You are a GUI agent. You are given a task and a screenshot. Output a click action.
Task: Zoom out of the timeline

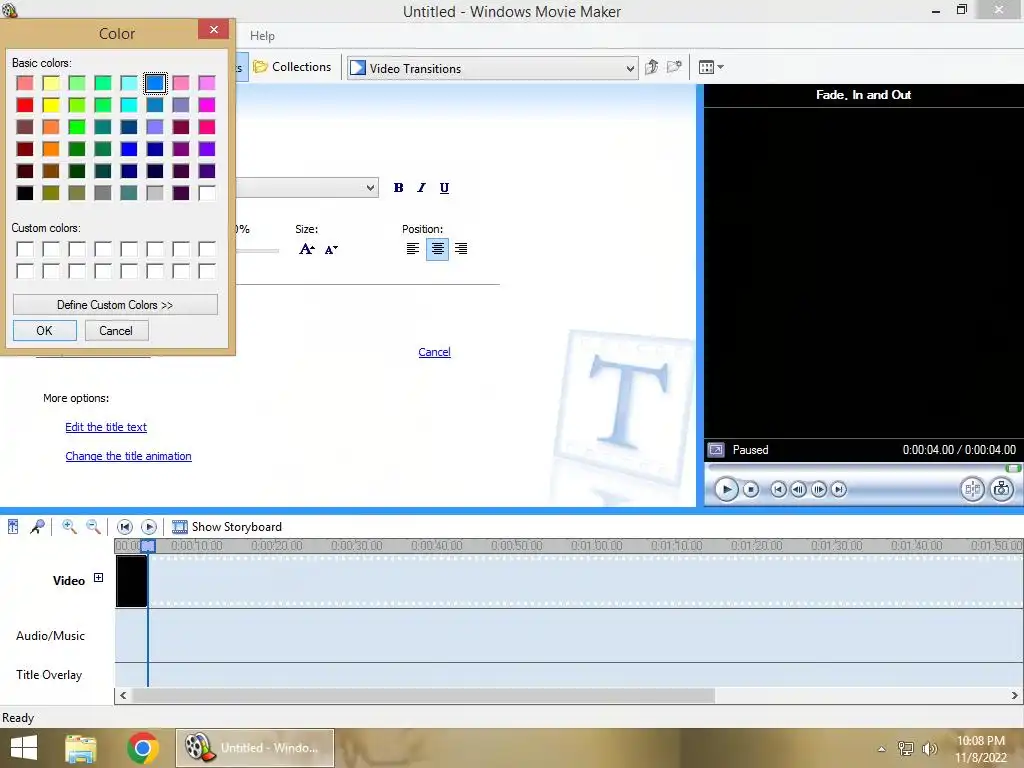[x=93, y=526]
